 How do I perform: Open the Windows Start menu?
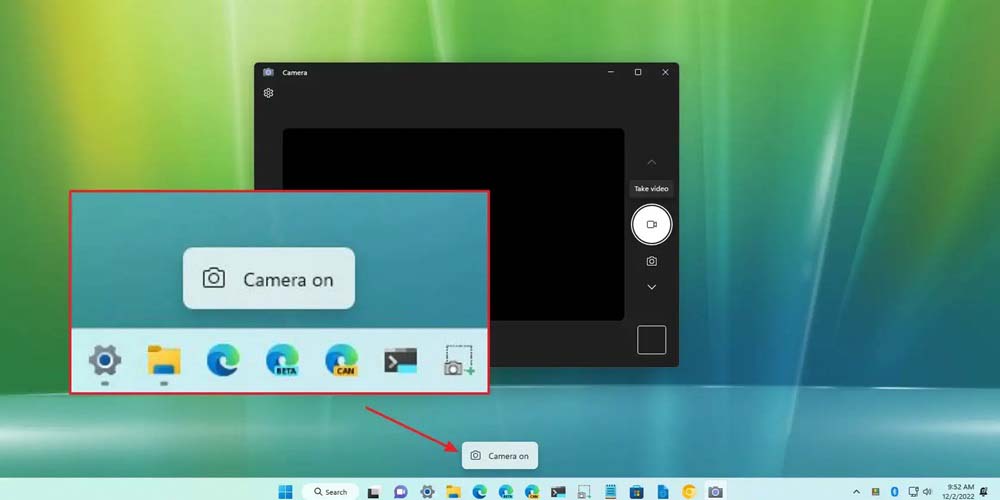tap(285, 491)
